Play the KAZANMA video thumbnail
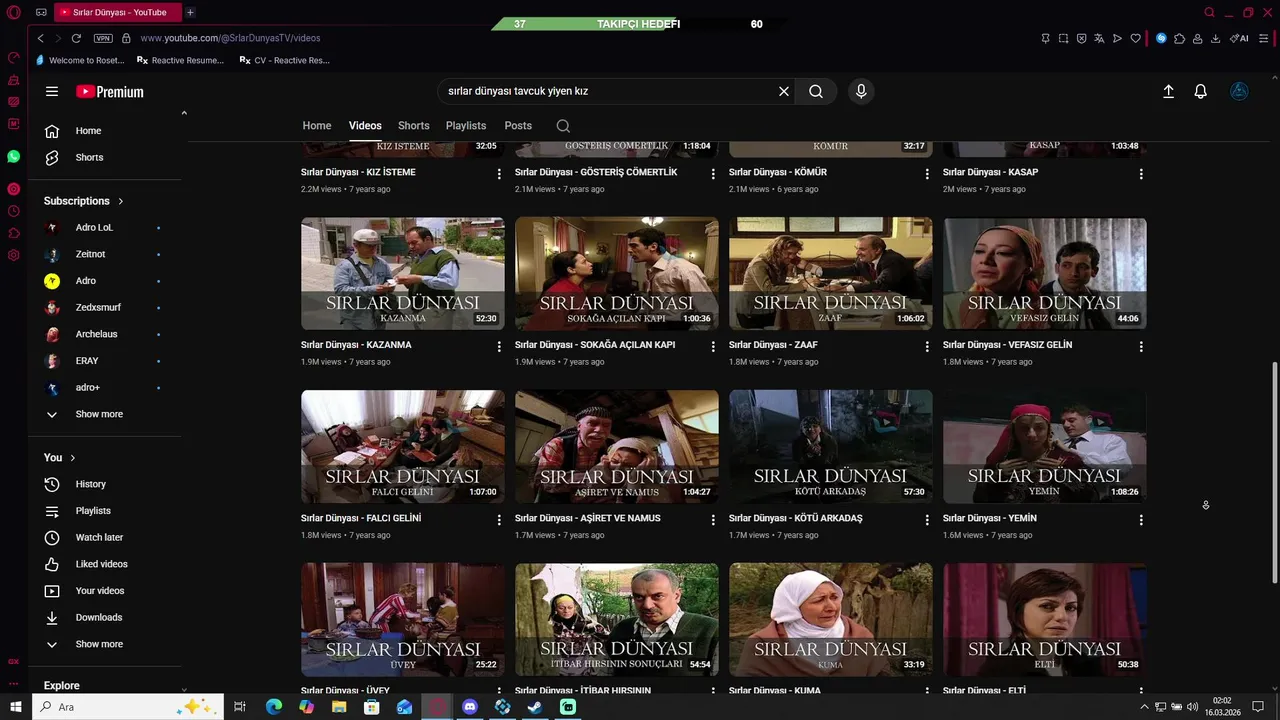Screen dimensions: 1280x720 [403, 274]
